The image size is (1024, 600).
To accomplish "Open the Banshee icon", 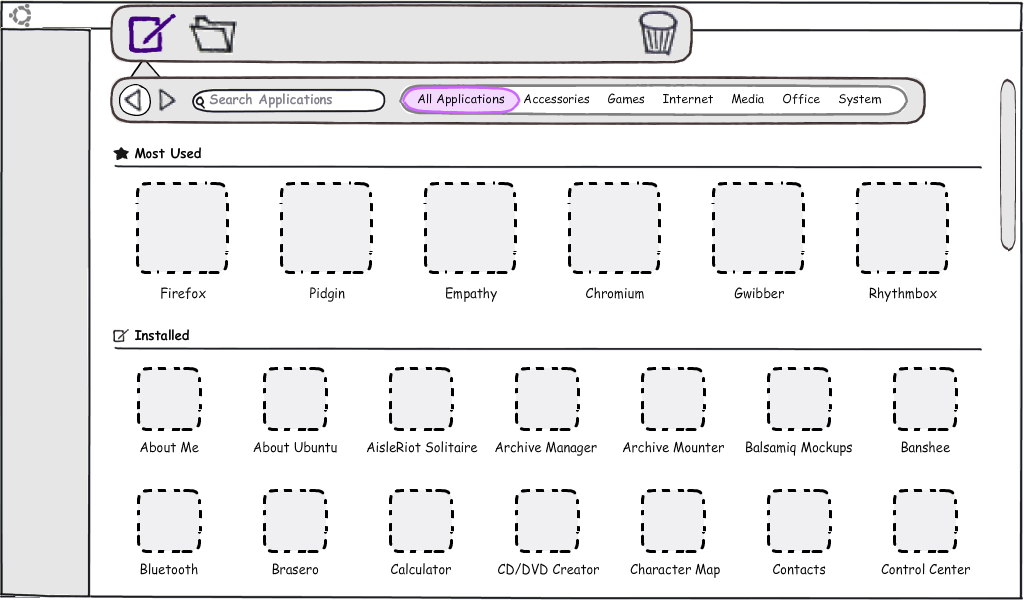I will [x=925, y=399].
